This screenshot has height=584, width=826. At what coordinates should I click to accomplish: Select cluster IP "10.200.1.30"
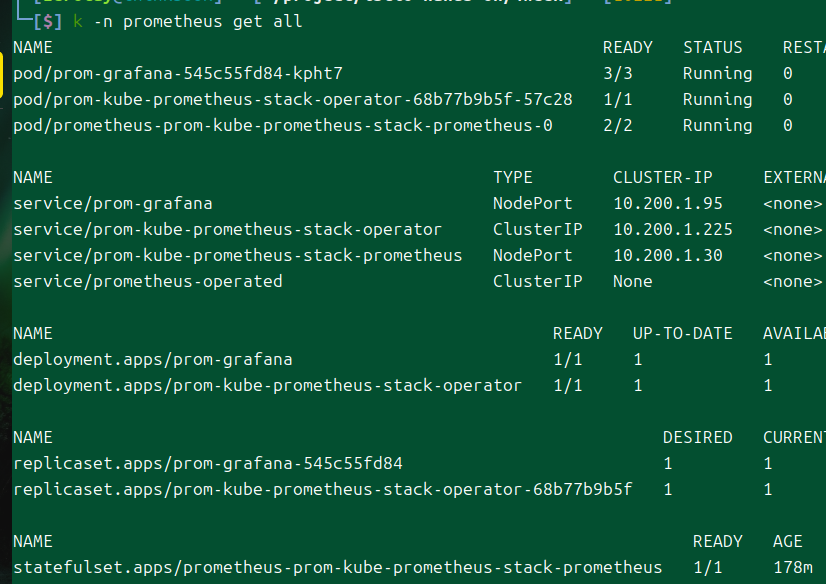[668, 255]
